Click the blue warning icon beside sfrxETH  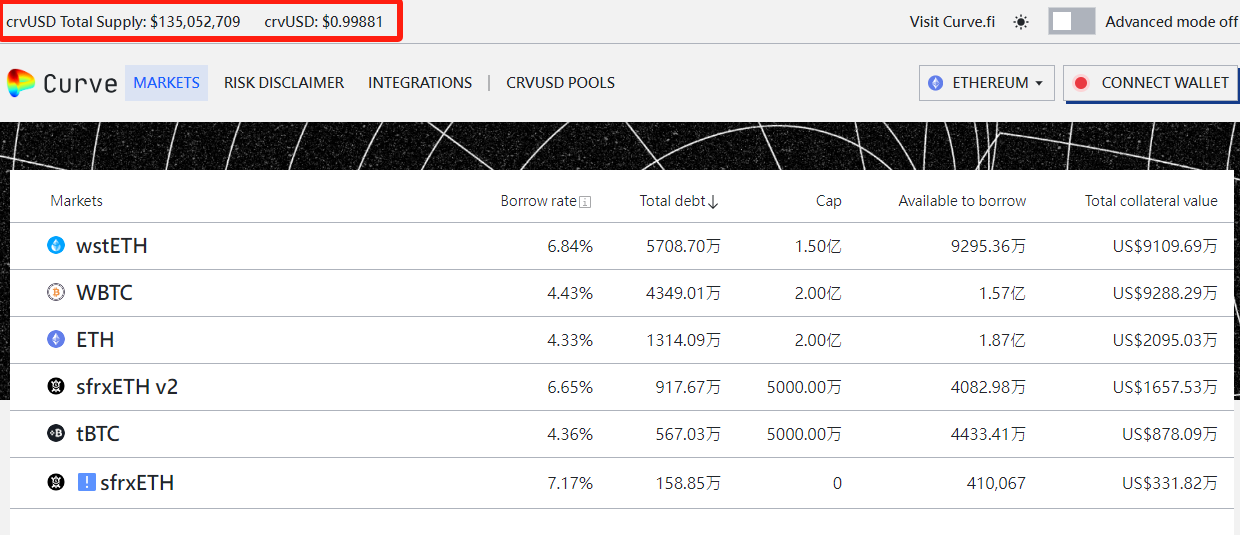86,482
